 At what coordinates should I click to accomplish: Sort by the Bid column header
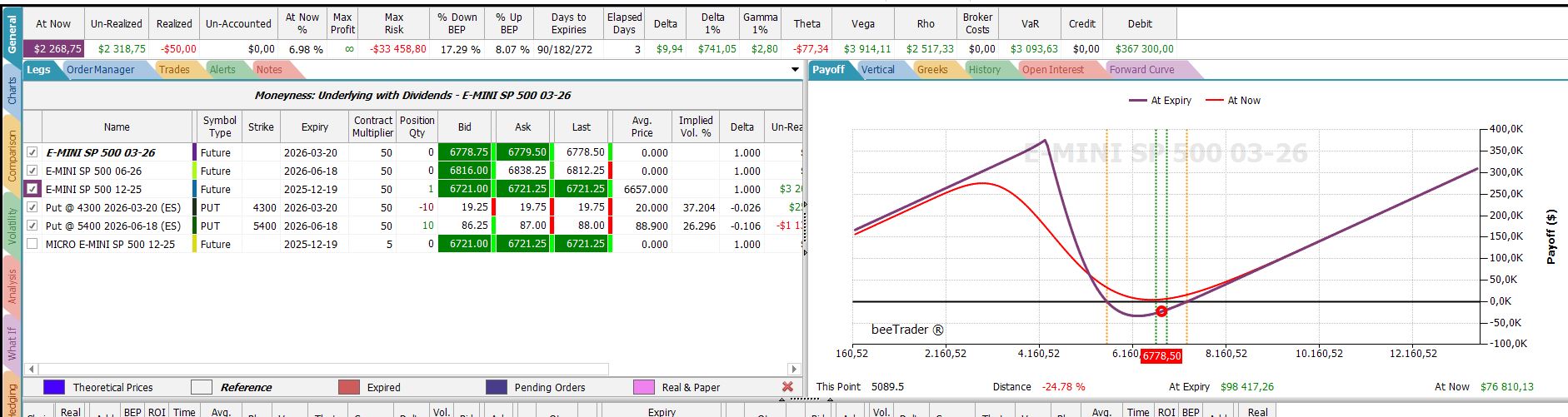[x=465, y=127]
